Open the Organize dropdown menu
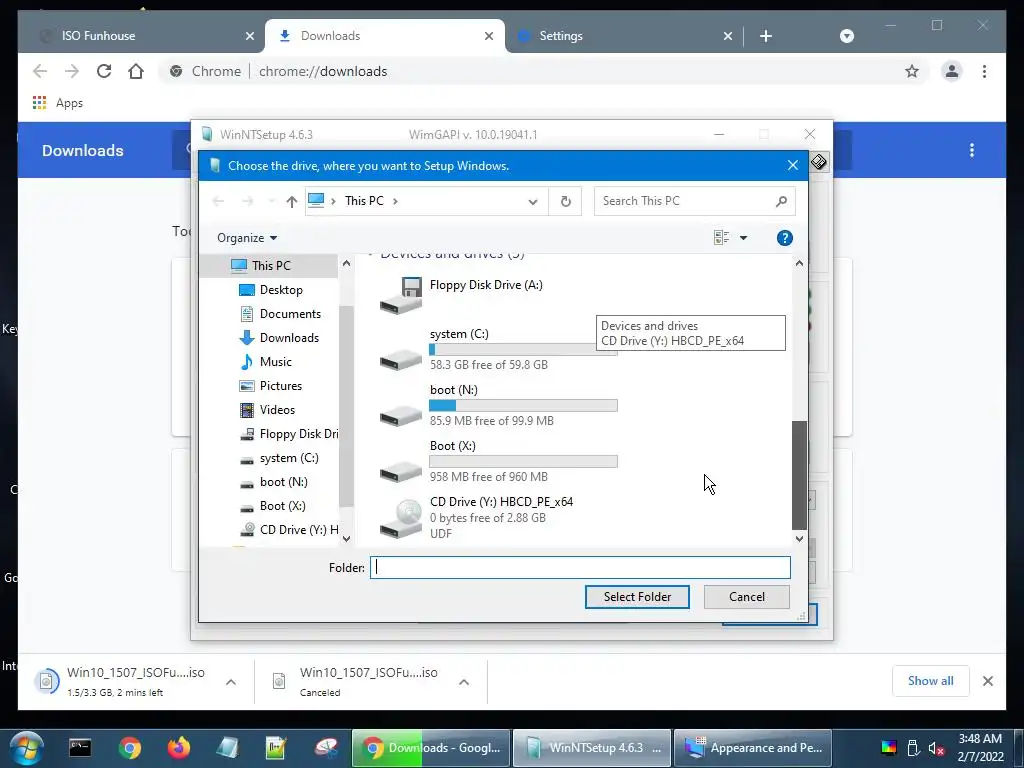The height and width of the screenshot is (768, 1024). (247, 238)
